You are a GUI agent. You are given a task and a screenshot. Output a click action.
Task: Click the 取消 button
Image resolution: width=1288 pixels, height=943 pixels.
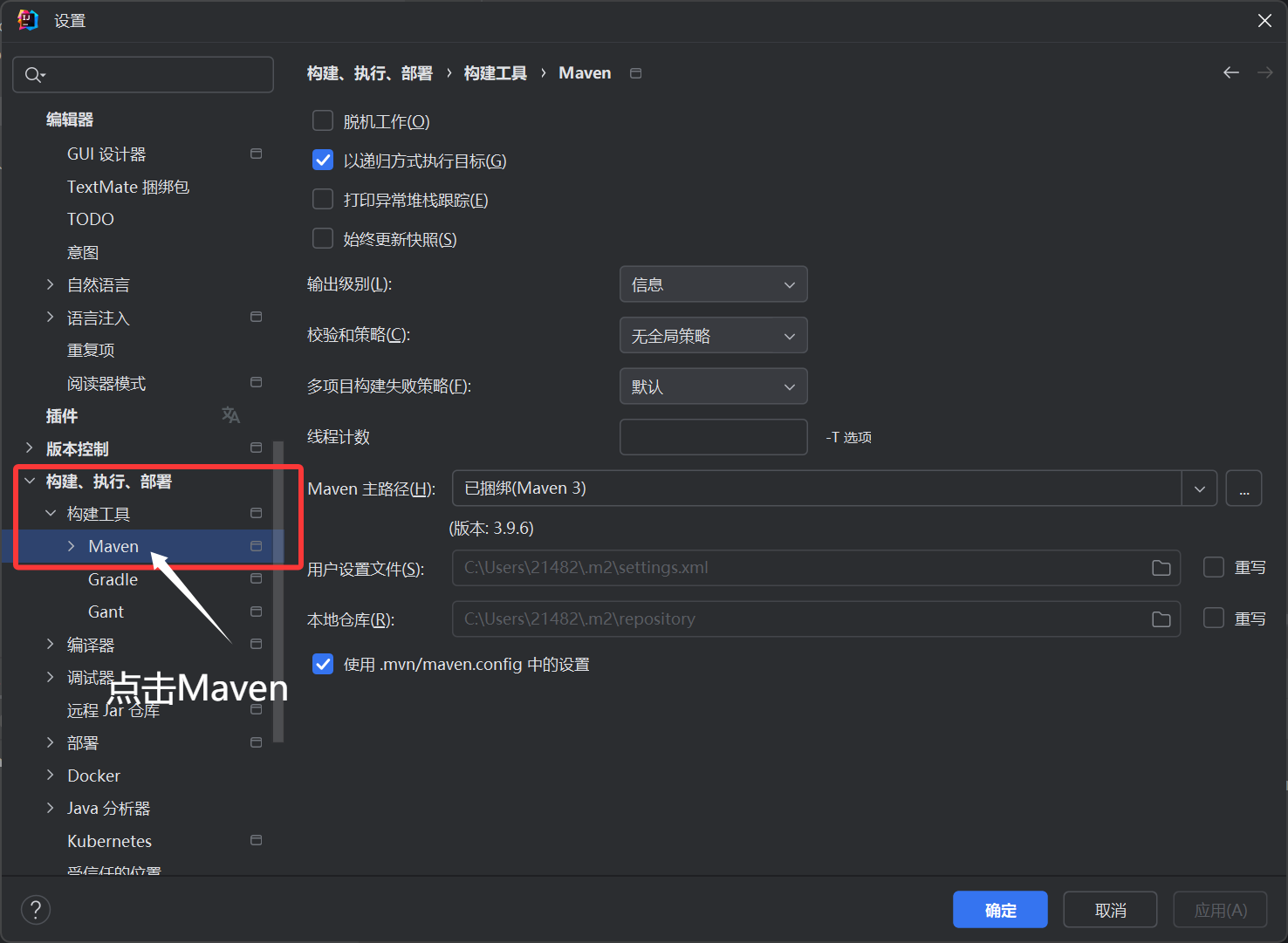(x=1110, y=910)
